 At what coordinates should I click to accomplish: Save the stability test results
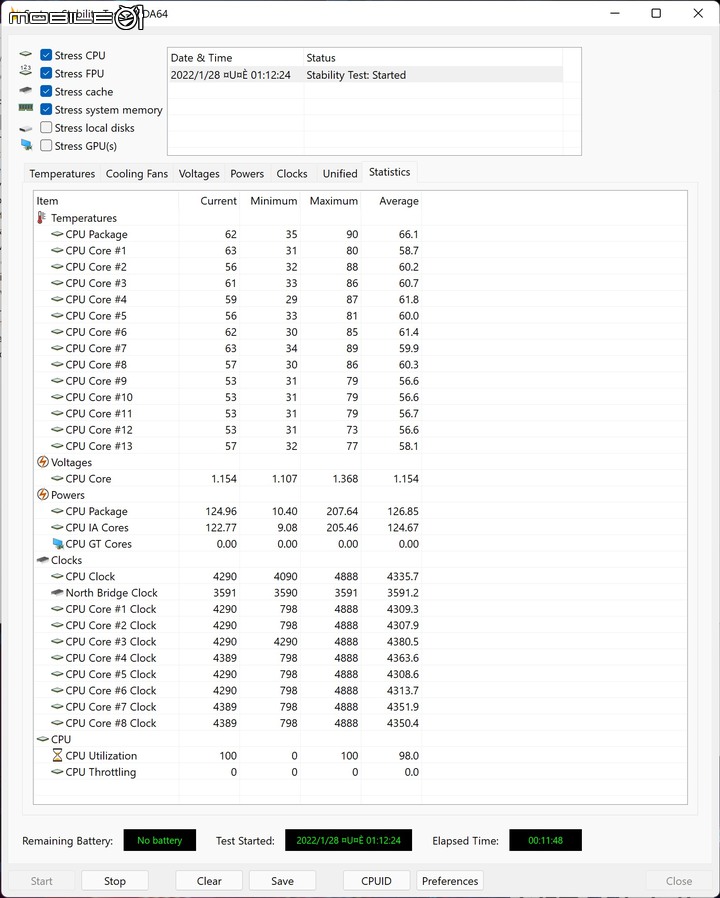click(x=282, y=881)
